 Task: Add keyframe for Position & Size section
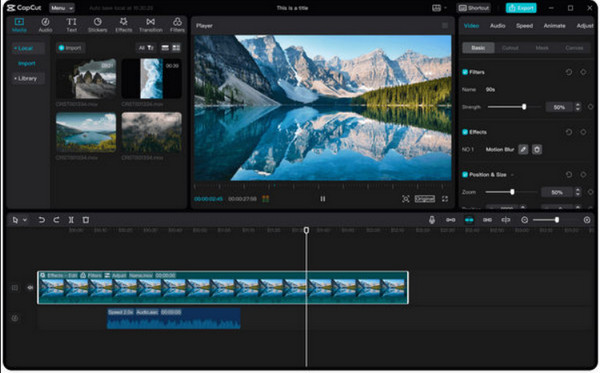coord(583,174)
